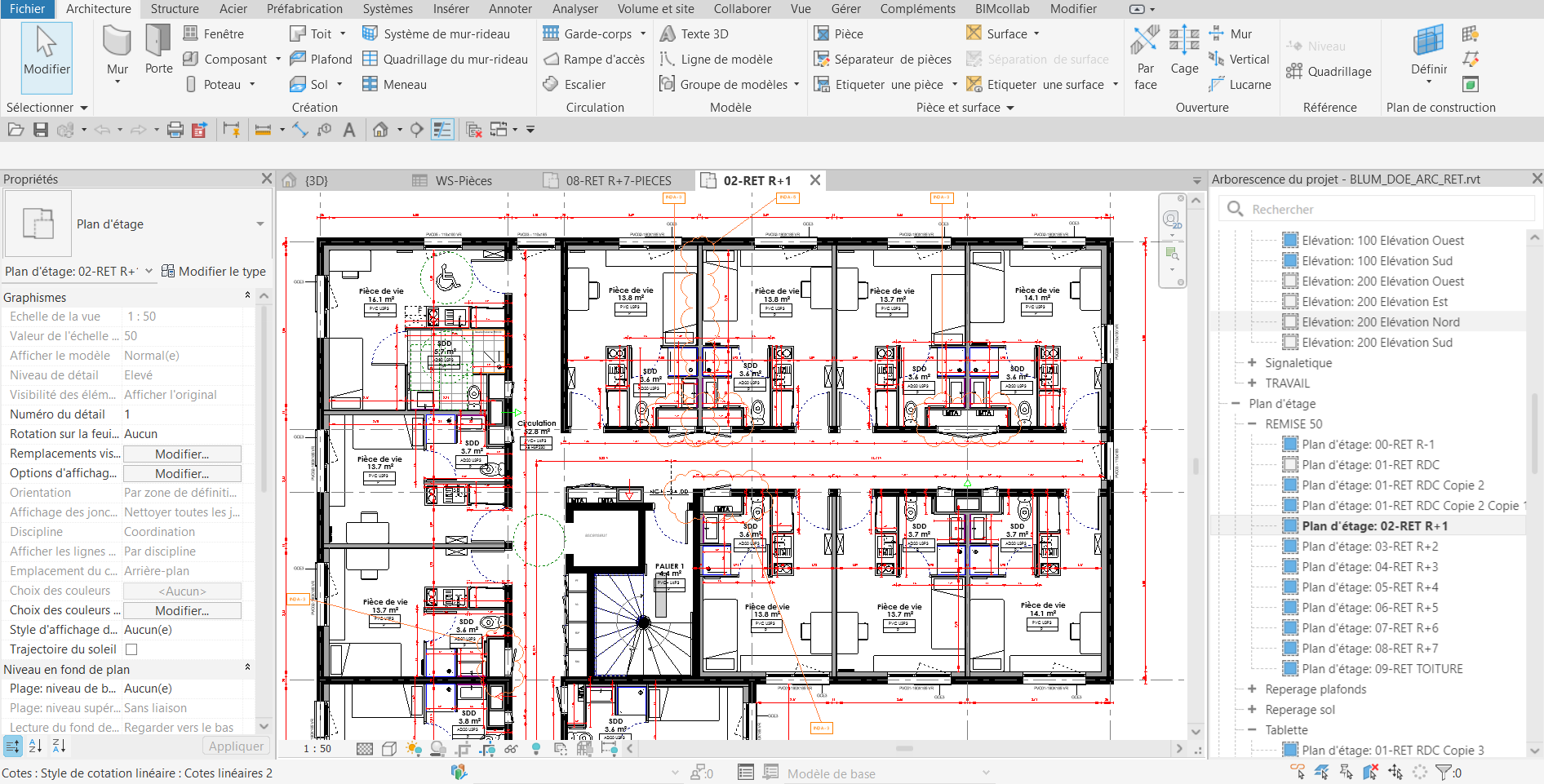1544x784 pixels.
Task: Click the Quadrillage grid tool
Action: 1329,71
